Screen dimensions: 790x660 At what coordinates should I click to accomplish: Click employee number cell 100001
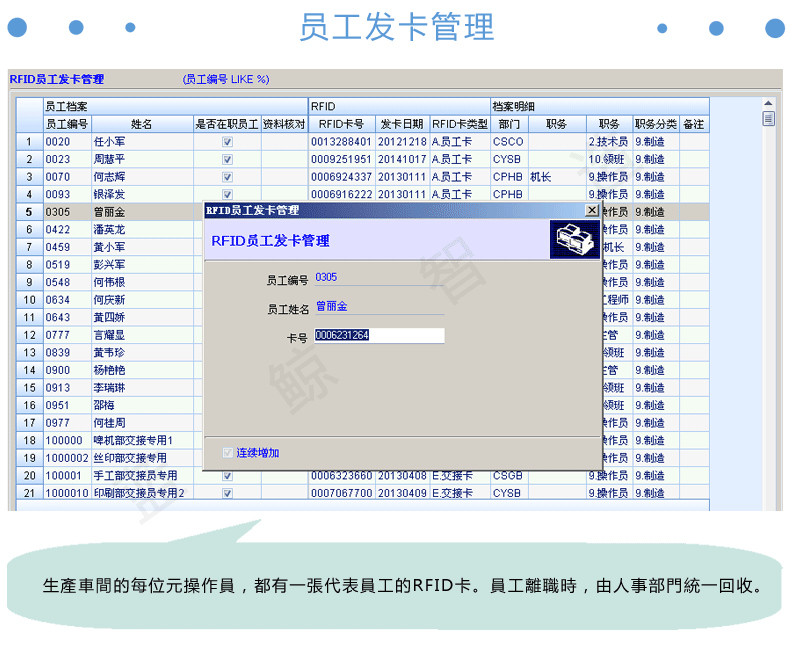pyautogui.click(x=67, y=476)
